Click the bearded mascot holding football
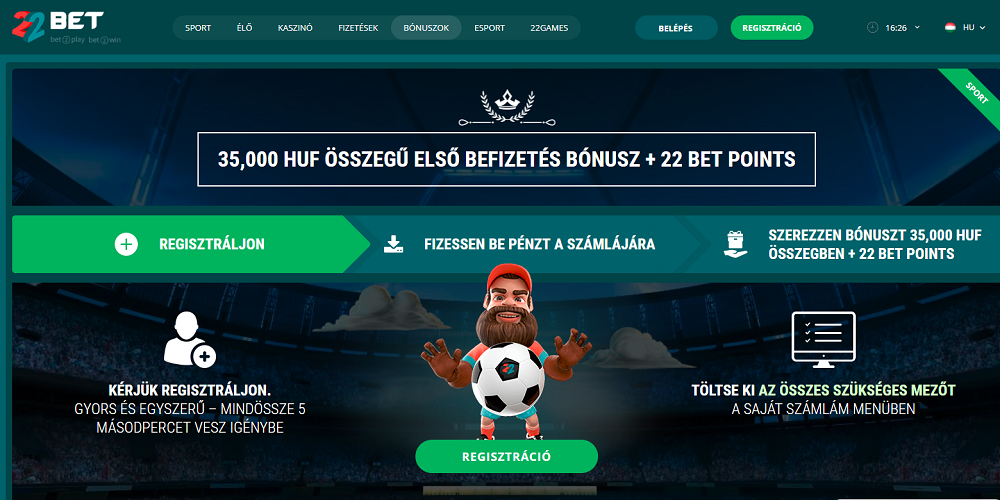1000x500 pixels. pos(506,351)
